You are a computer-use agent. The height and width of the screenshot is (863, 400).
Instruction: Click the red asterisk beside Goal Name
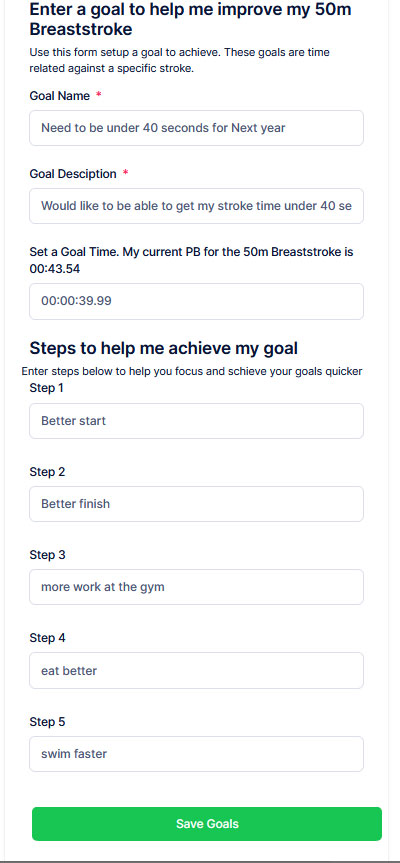[x=98, y=95]
